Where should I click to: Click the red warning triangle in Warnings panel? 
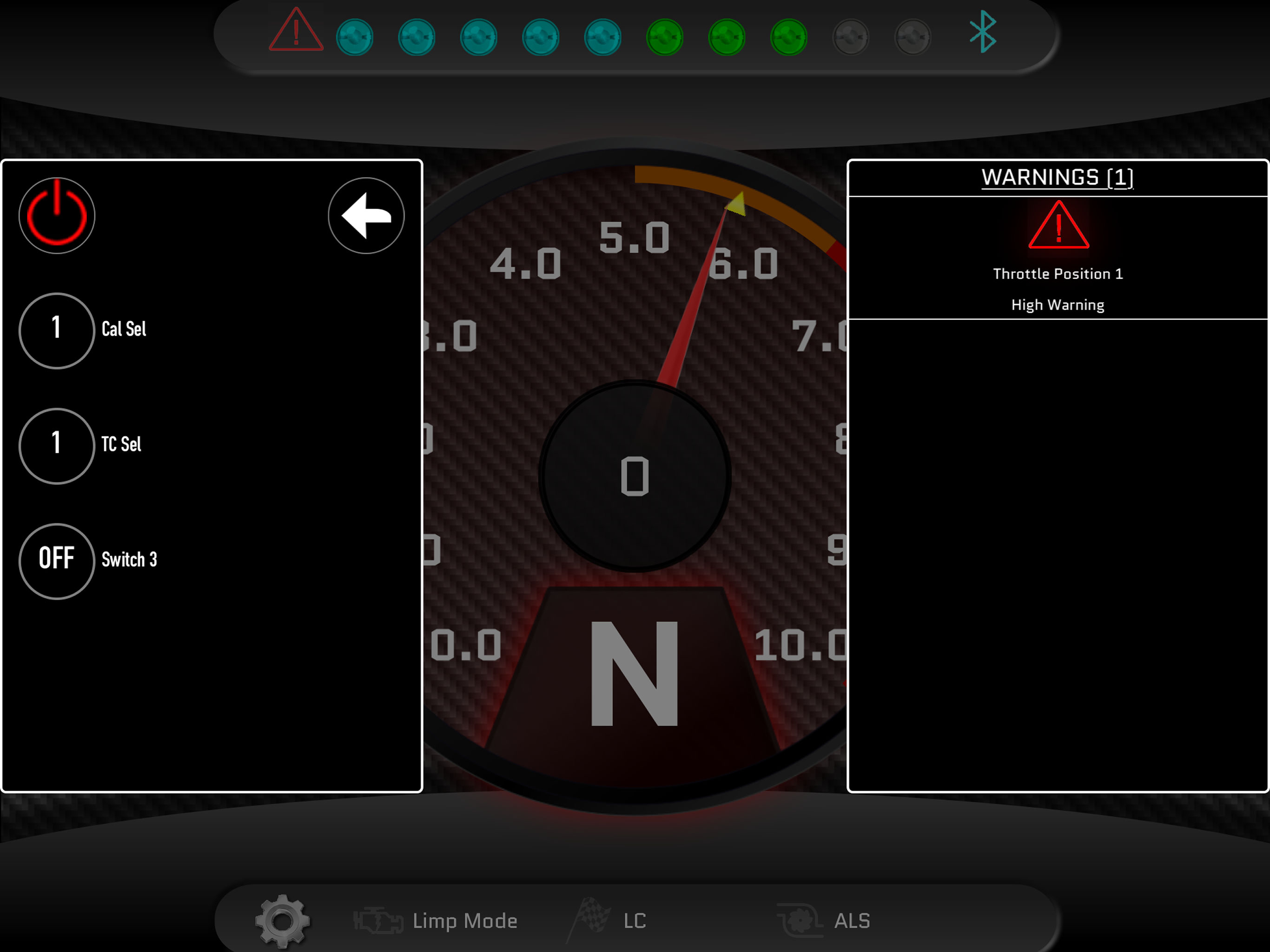1058,225
